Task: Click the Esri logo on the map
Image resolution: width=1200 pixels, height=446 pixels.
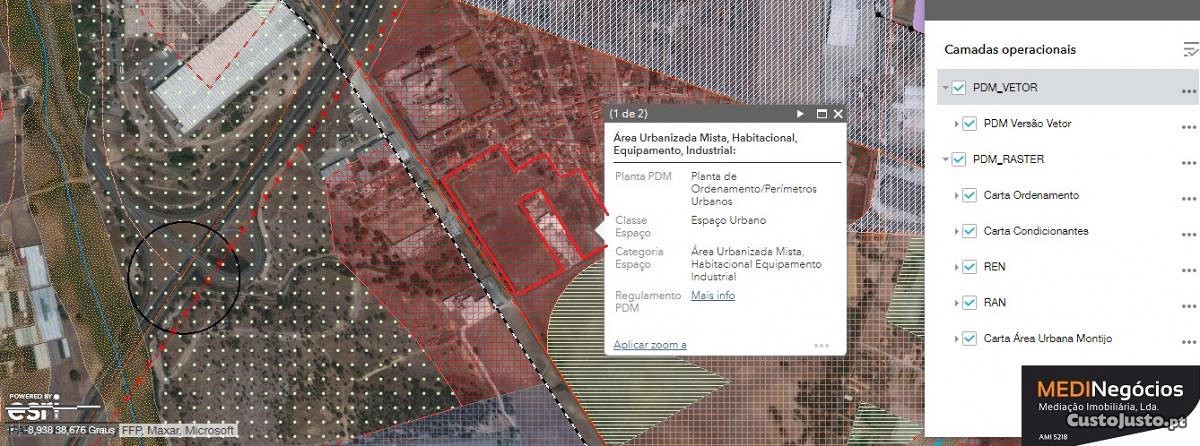Action: (27, 408)
